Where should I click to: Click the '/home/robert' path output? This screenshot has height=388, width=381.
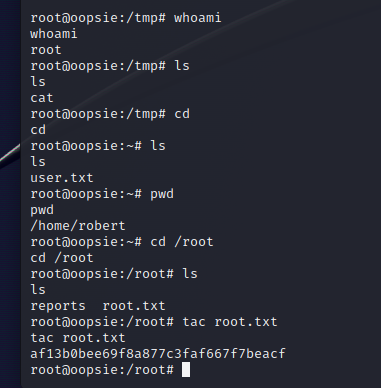coord(78,226)
